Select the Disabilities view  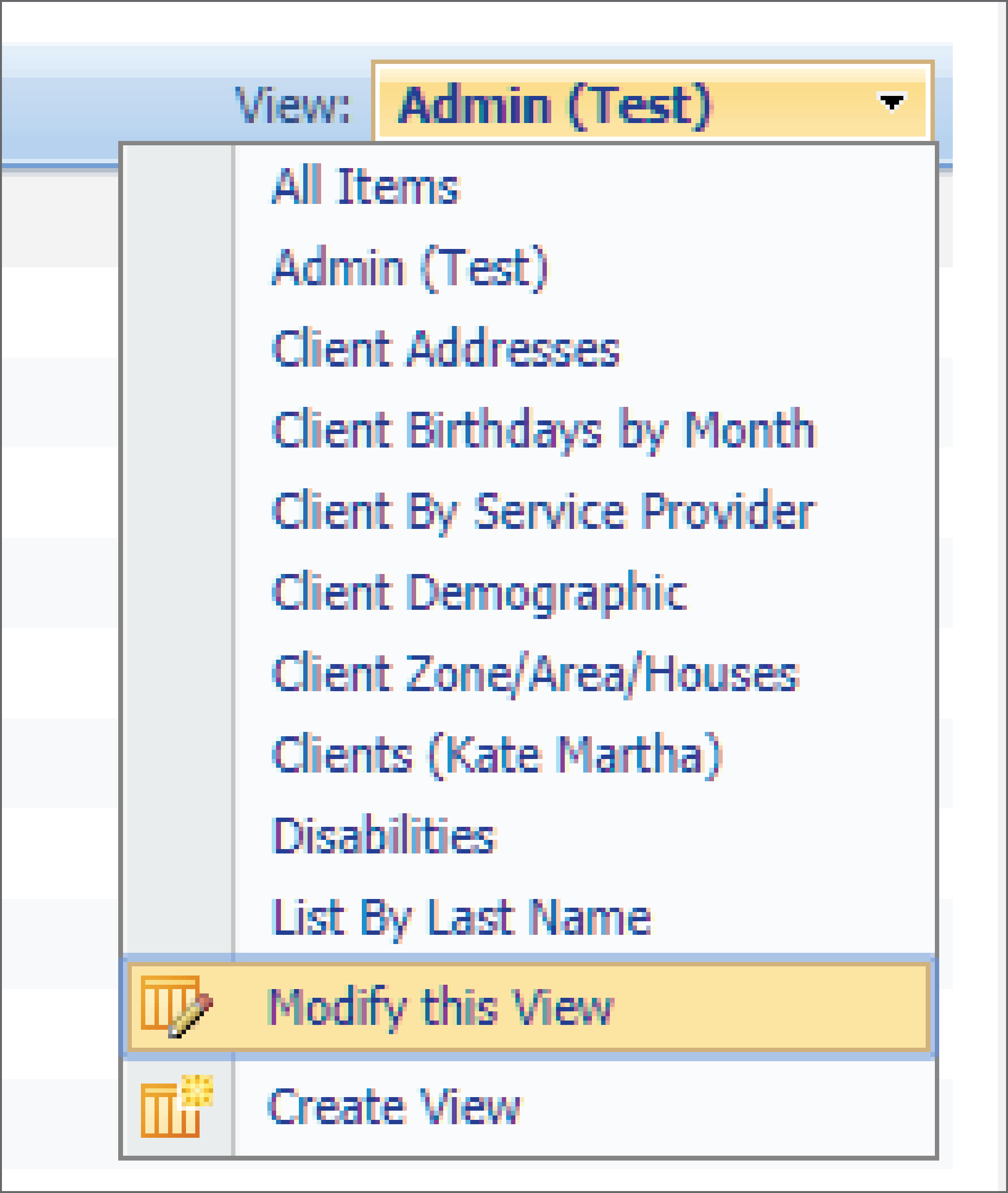[x=385, y=836]
